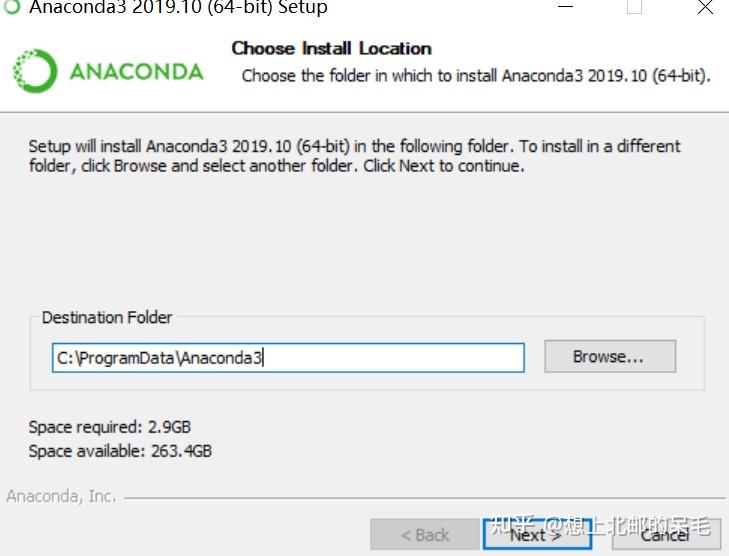Click the Anaconda icon in the title bar
The height and width of the screenshot is (556, 729).
tap(12, 7)
